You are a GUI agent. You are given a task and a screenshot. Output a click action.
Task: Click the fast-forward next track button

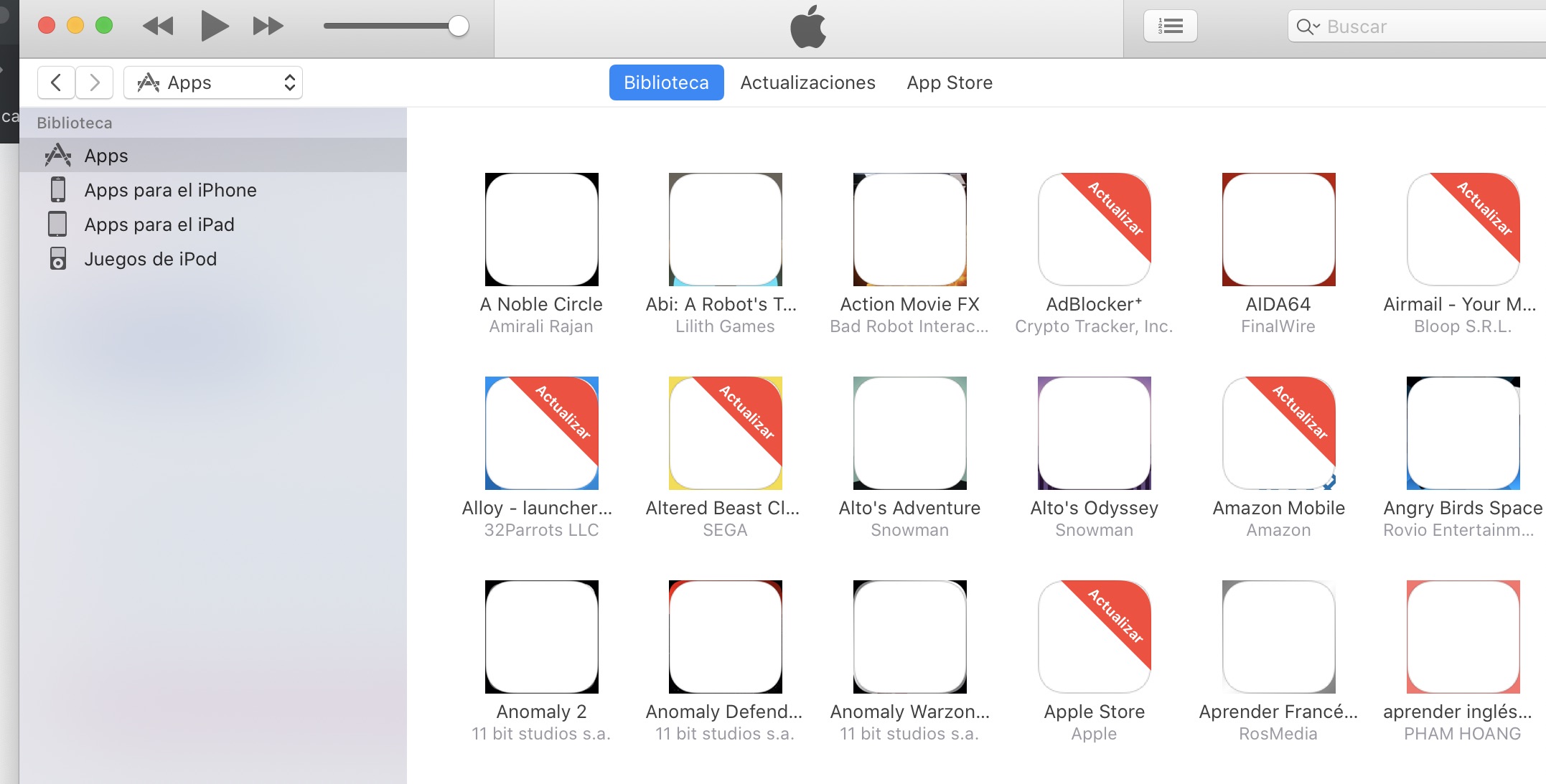coord(268,27)
